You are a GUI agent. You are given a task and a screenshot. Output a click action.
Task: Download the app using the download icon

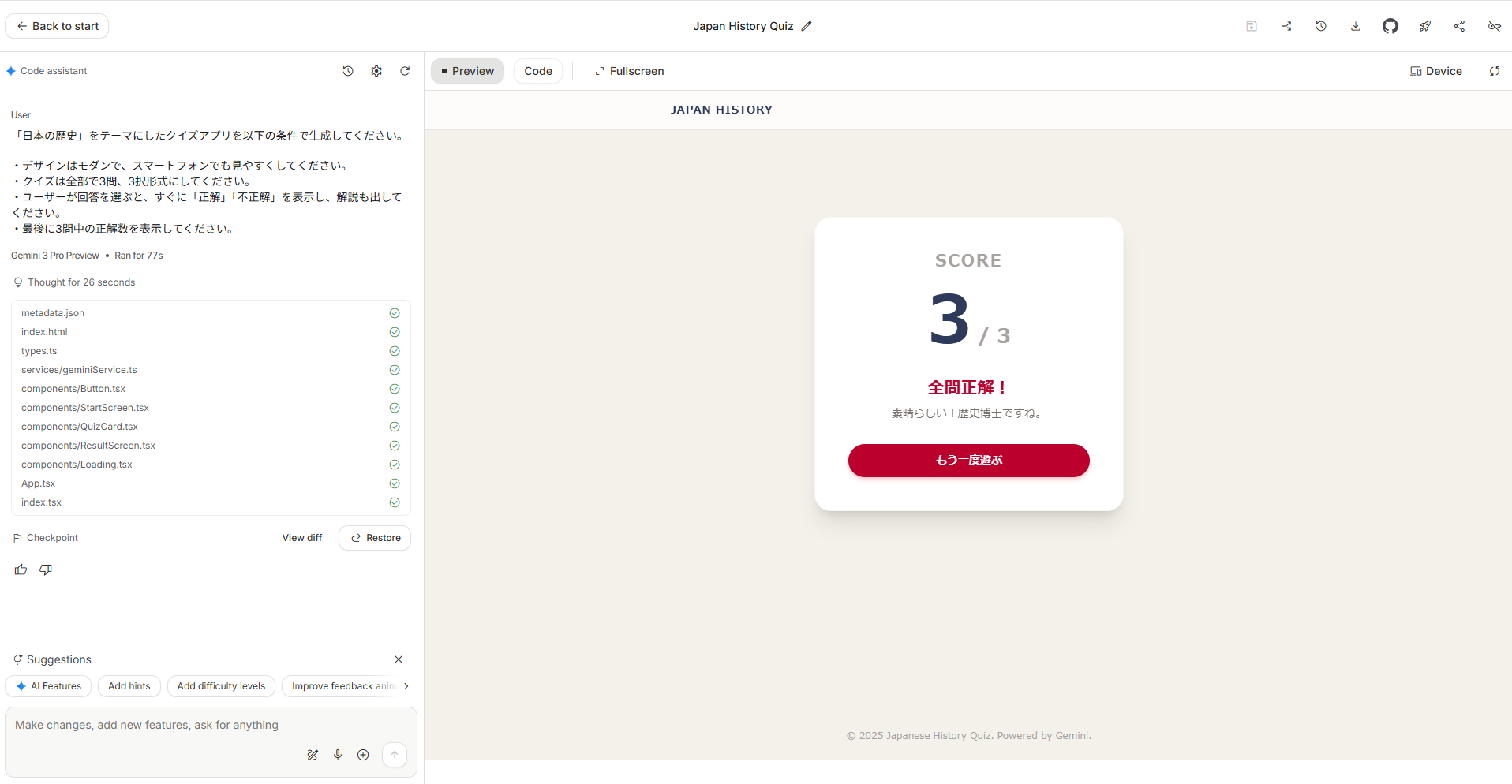pyautogui.click(x=1355, y=26)
